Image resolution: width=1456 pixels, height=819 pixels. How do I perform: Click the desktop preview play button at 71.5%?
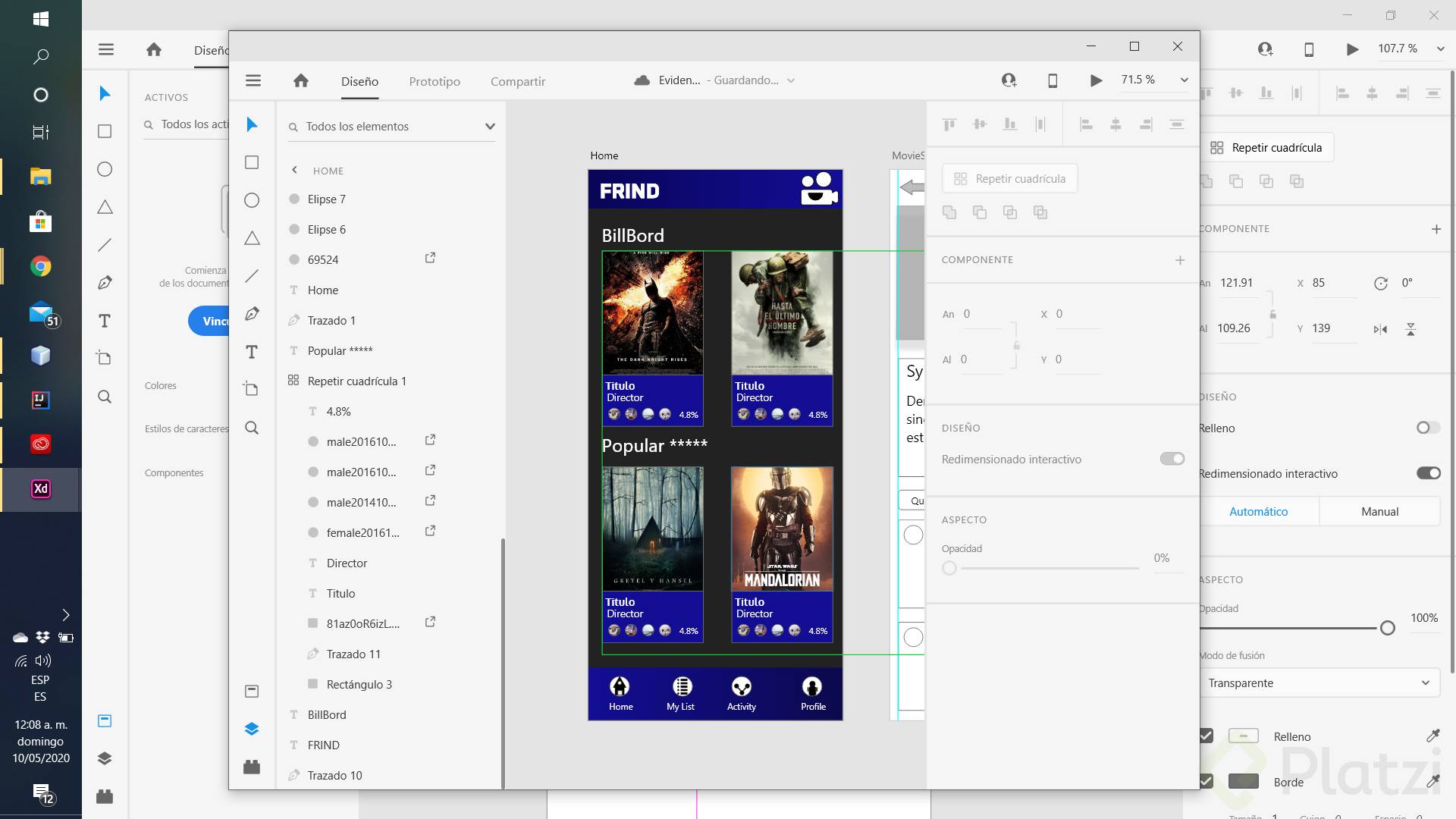tap(1096, 80)
